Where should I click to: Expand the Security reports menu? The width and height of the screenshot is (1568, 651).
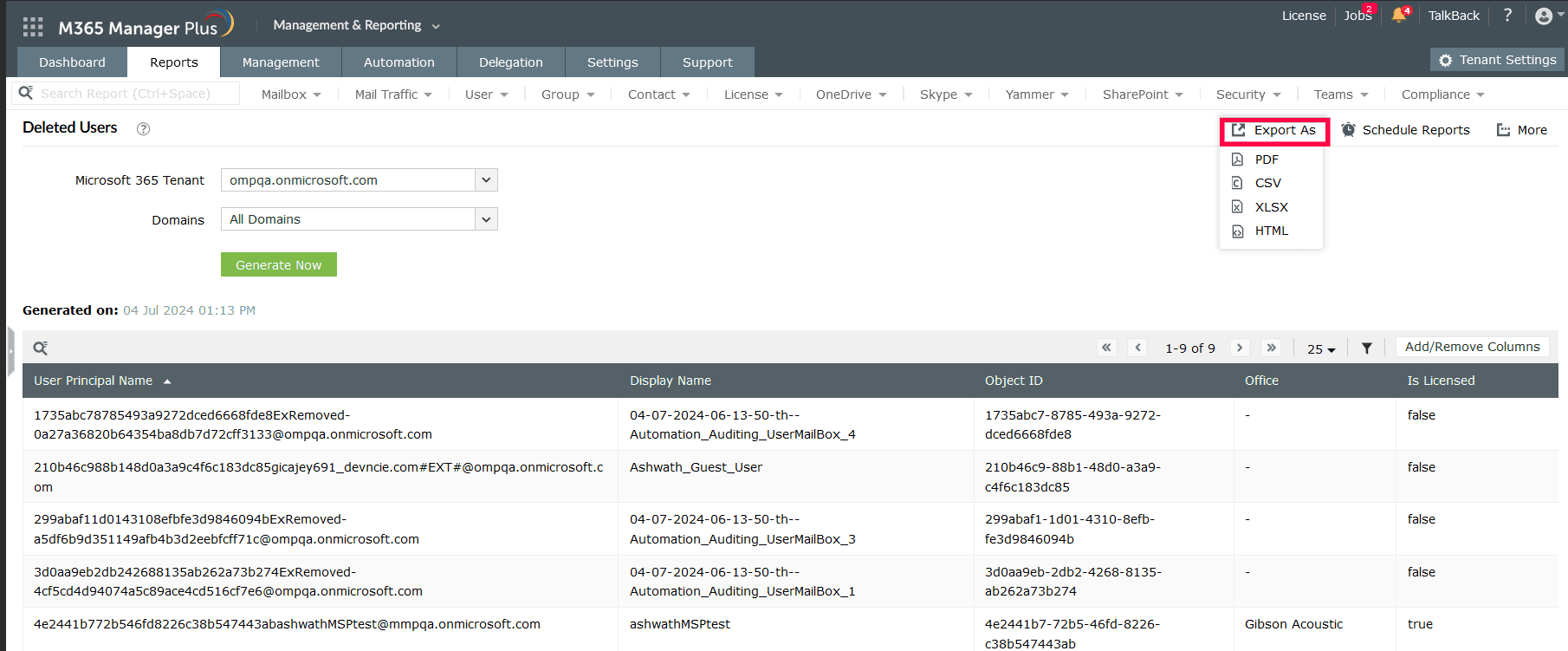1248,94
